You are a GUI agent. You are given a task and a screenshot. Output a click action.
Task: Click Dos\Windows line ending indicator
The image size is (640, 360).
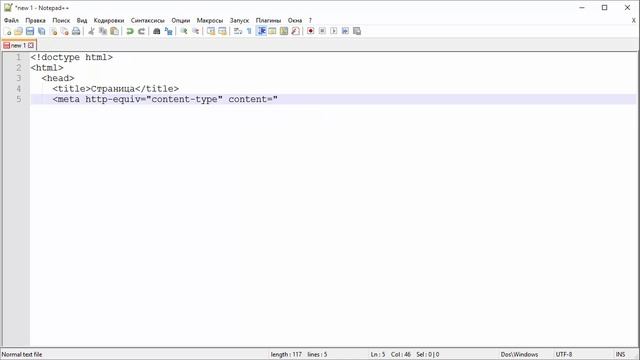click(519, 354)
